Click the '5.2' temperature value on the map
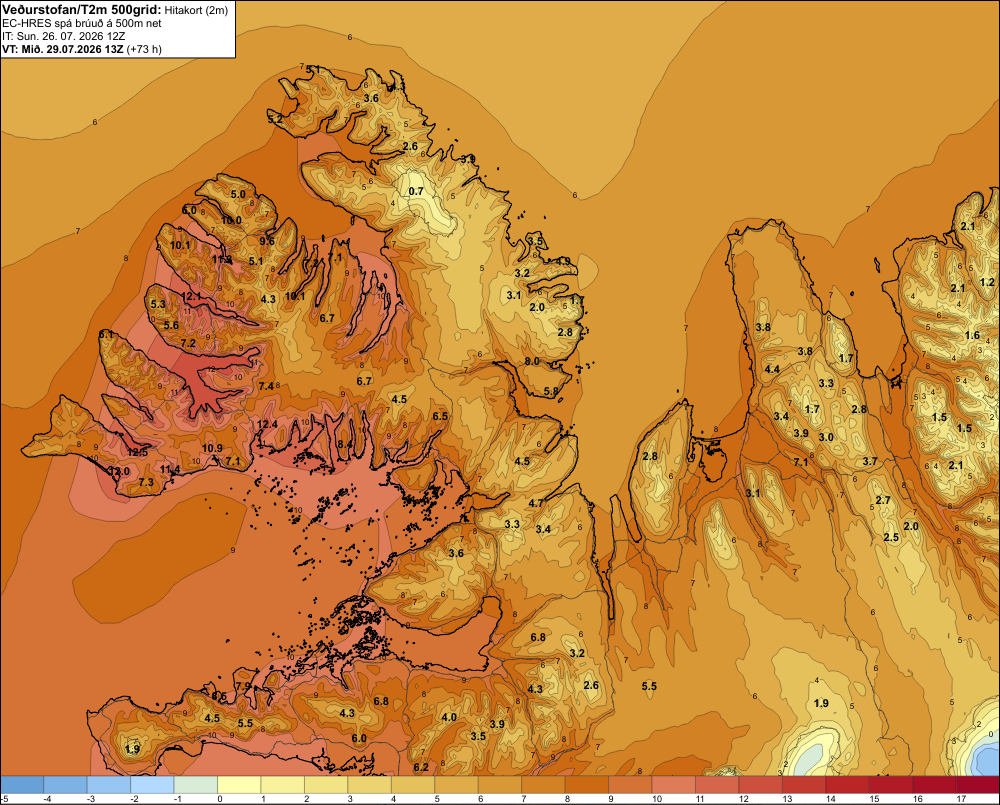The width and height of the screenshot is (1000, 805). pyautogui.click(x=275, y=119)
